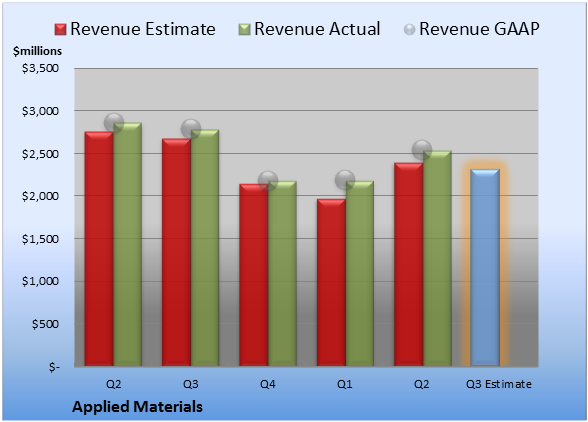Click the '$500' y-axis value
Image resolution: width=588 pixels, height=422 pixels.
[45, 324]
